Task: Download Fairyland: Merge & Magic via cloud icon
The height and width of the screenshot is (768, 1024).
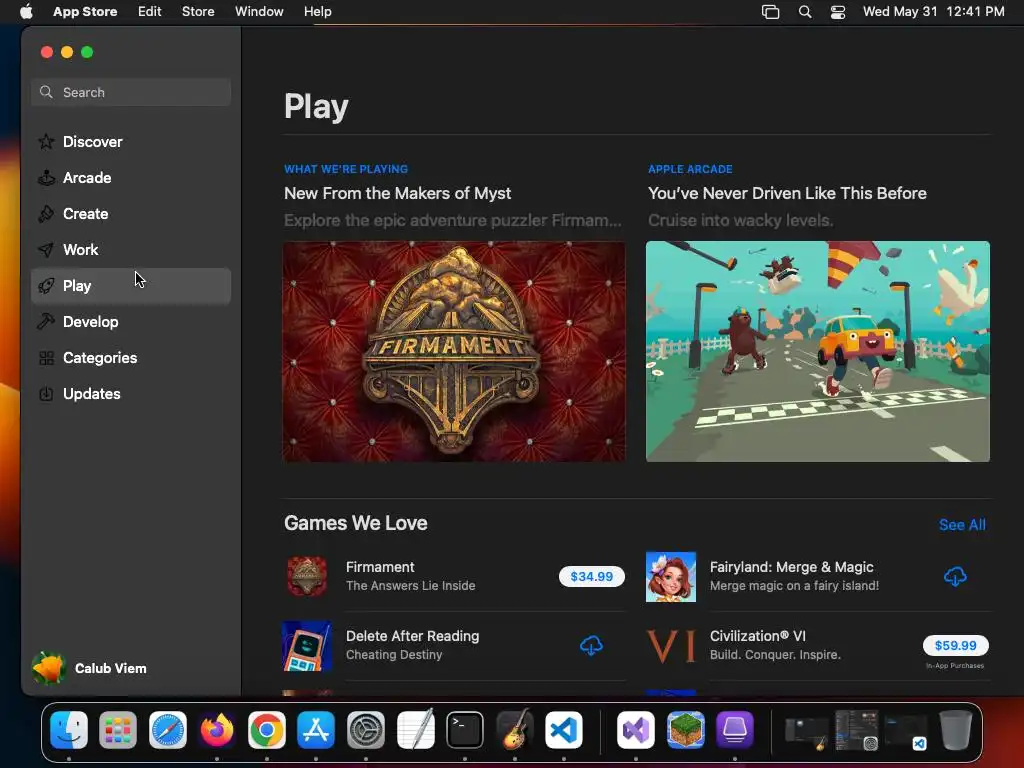Action: click(955, 576)
